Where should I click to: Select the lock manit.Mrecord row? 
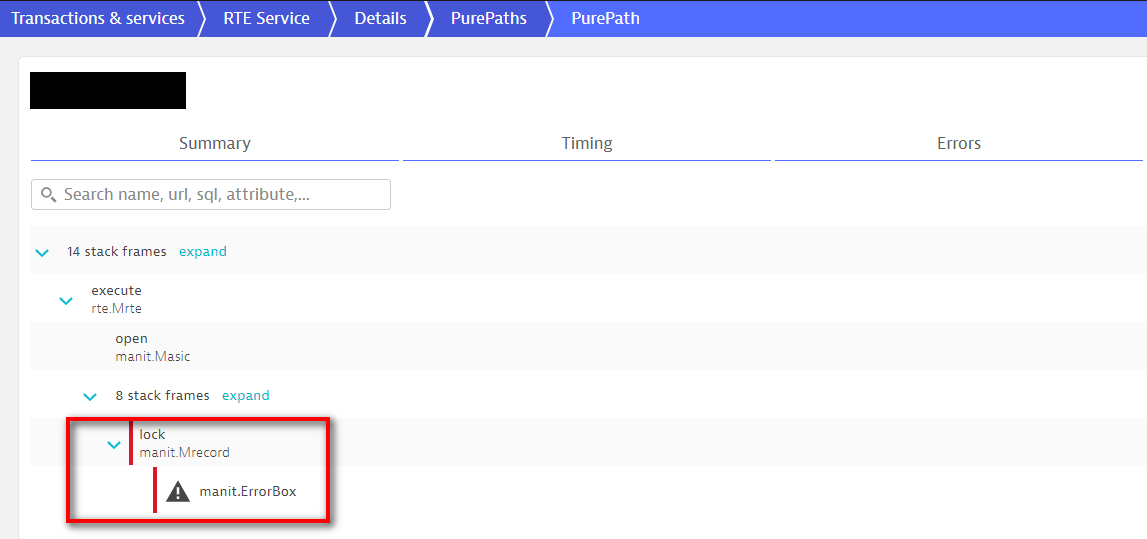pos(184,444)
